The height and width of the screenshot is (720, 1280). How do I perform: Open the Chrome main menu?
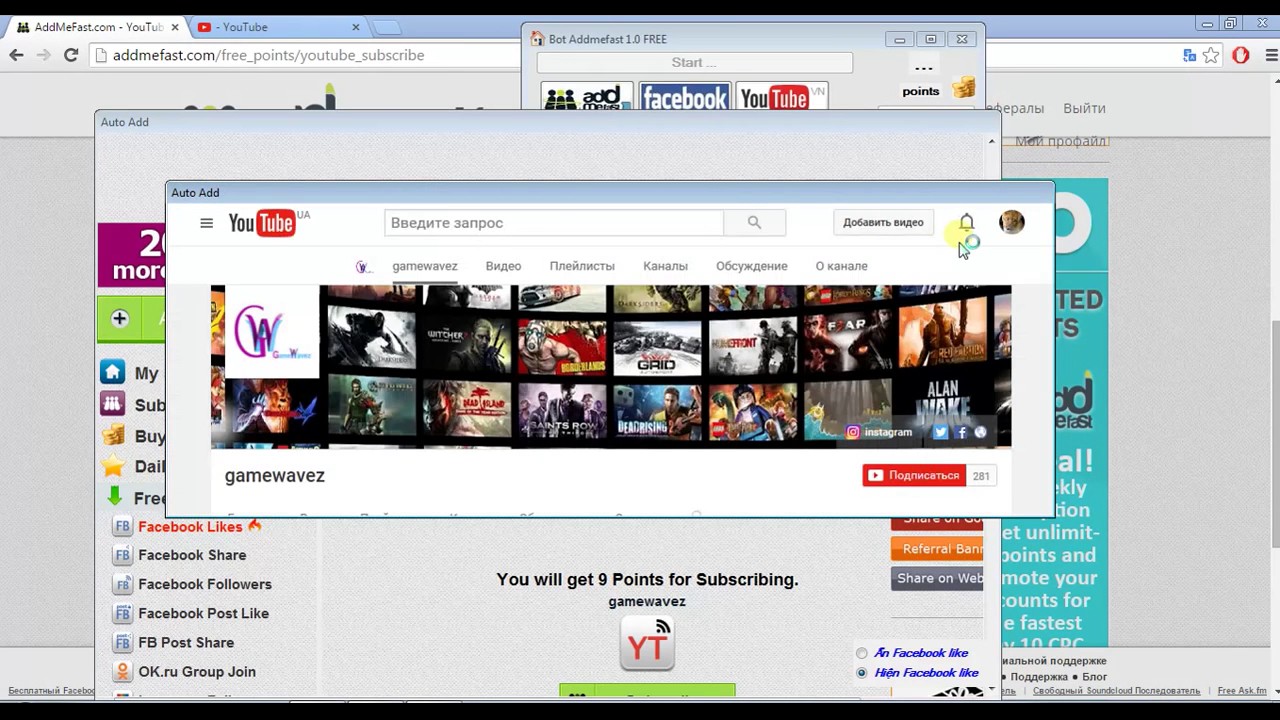(1270, 56)
